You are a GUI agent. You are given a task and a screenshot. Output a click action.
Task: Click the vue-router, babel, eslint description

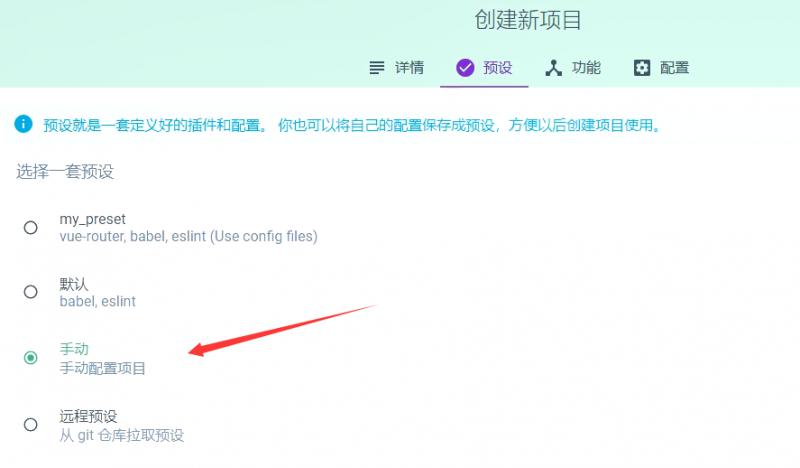(188, 236)
